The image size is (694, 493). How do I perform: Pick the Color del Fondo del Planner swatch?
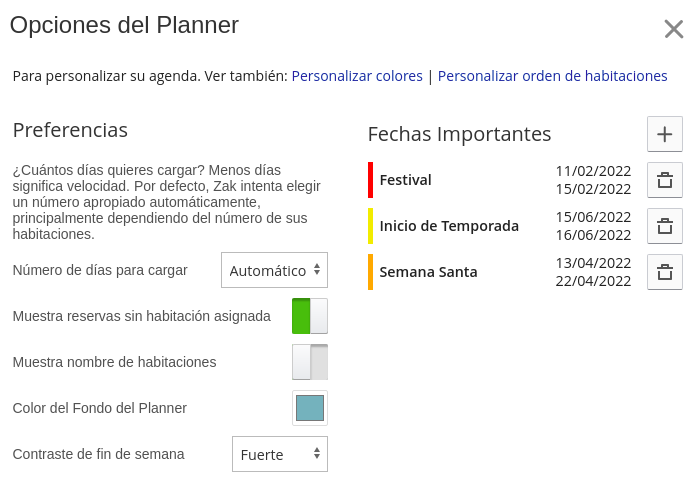[310, 408]
